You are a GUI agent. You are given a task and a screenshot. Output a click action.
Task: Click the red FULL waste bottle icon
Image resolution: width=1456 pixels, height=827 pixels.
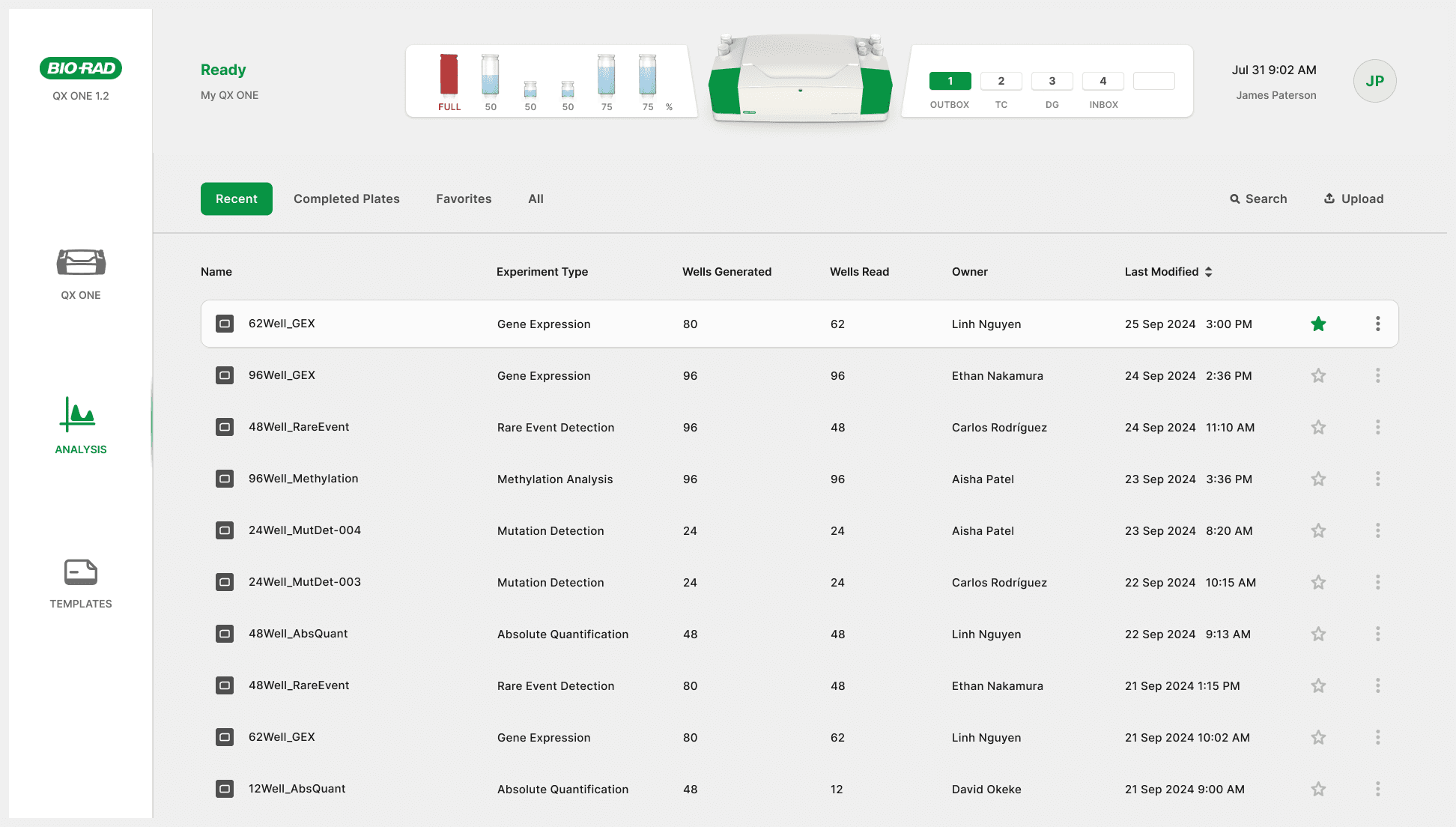[449, 76]
